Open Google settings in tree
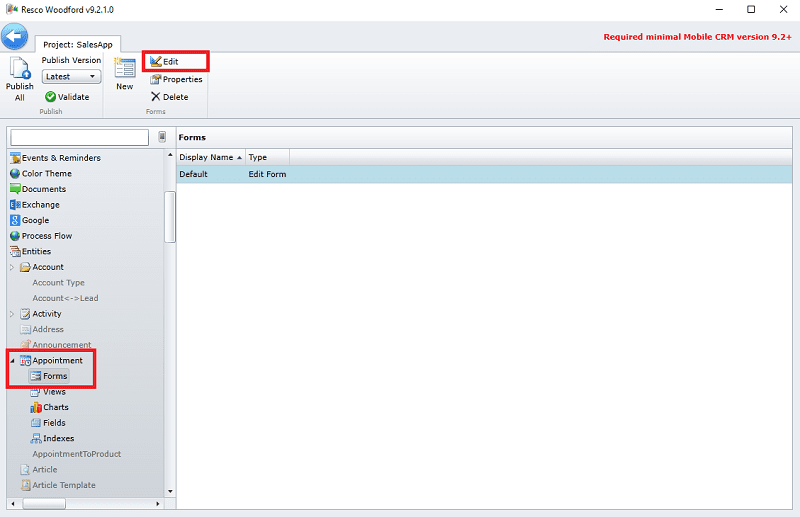The width and height of the screenshot is (800, 517). coord(30,220)
